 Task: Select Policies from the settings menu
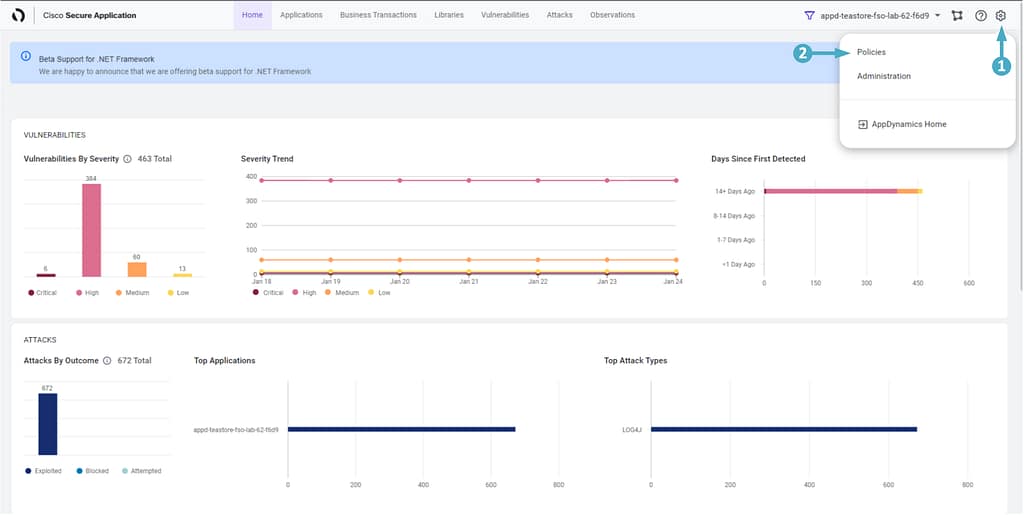(871, 52)
